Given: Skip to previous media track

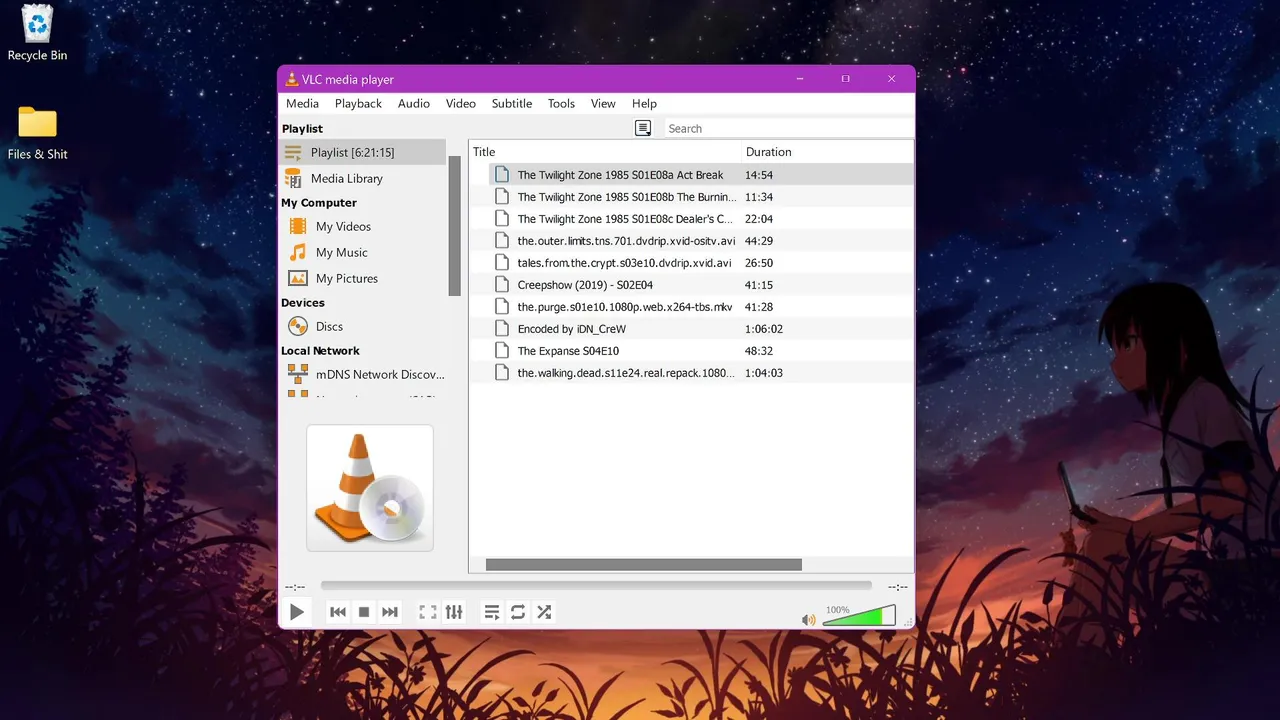Looking at the screenshot, I should (x=338, y=612).
